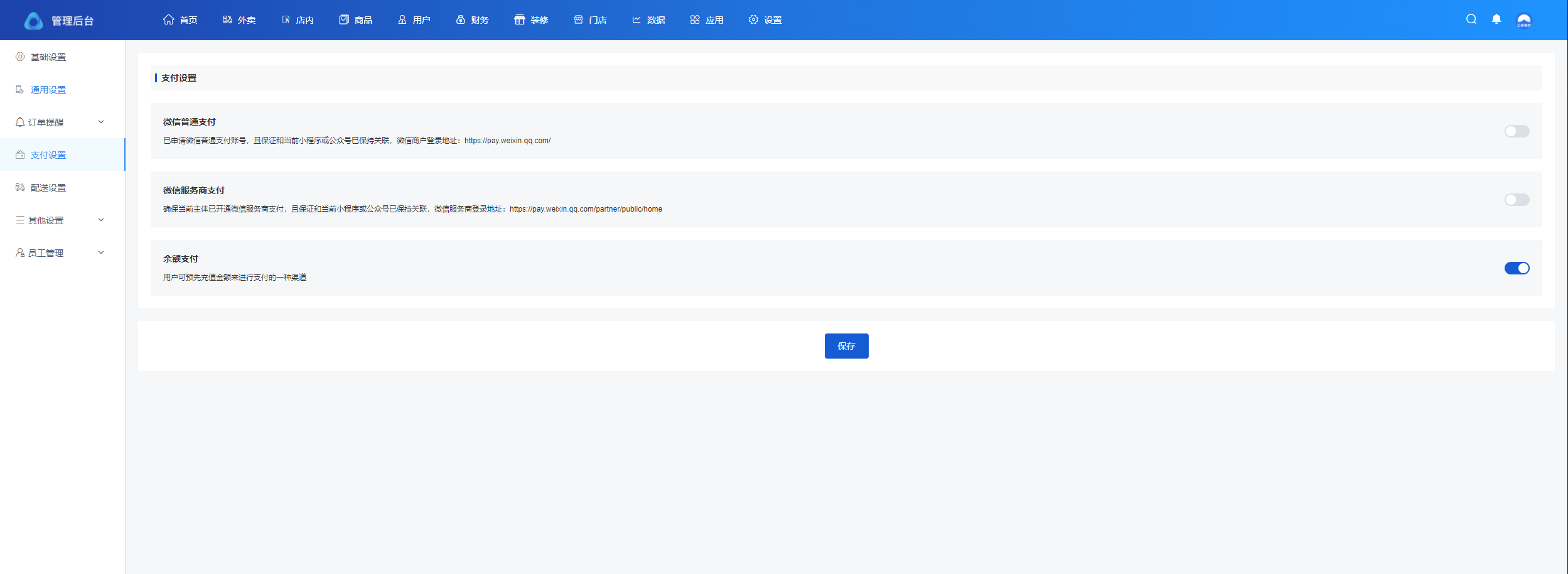Open the 门店 top menu
1568x574 pixels.
[591, 20]
